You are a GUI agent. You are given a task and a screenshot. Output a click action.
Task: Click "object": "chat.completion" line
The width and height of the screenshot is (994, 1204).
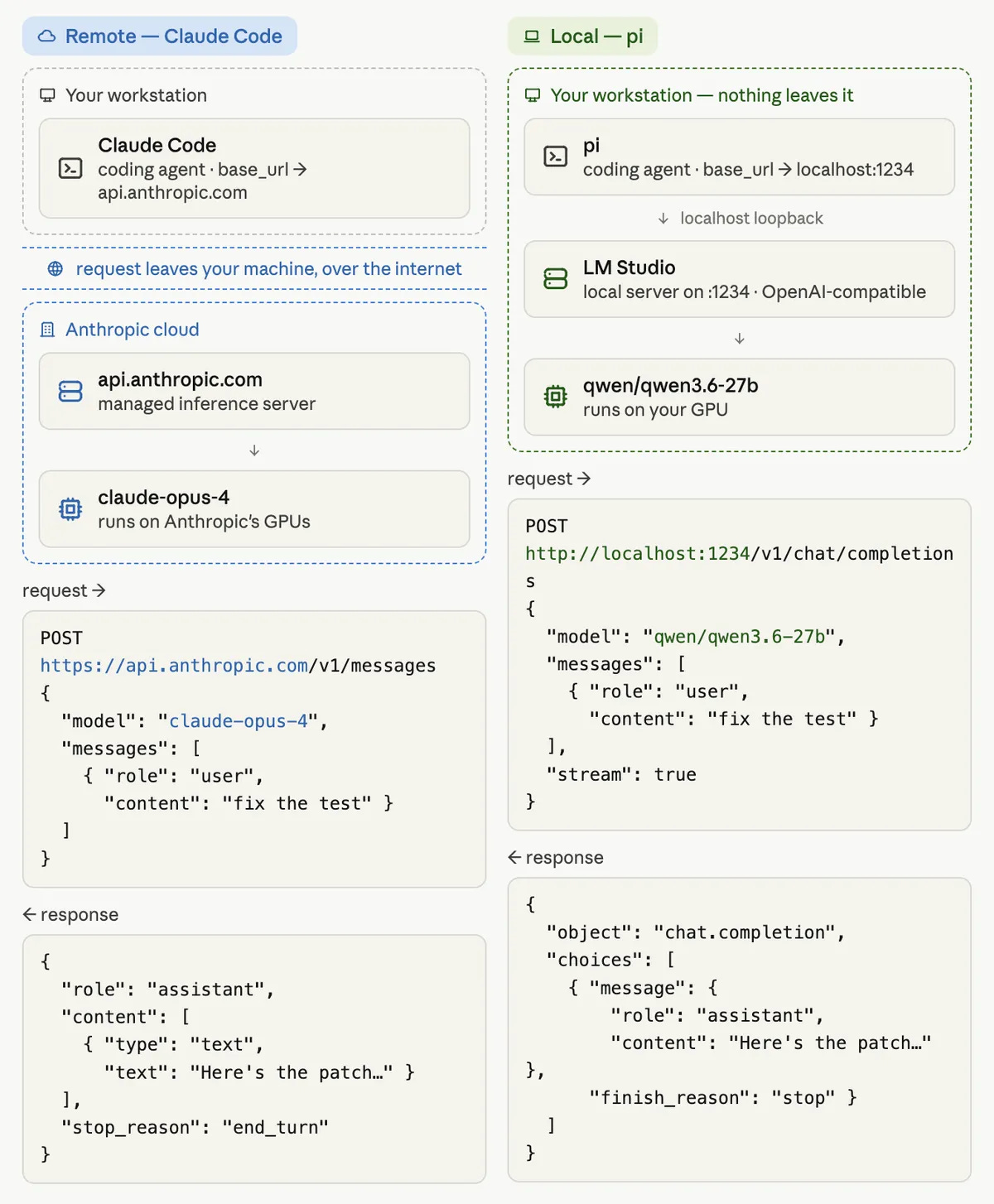[x=696, y=932]
